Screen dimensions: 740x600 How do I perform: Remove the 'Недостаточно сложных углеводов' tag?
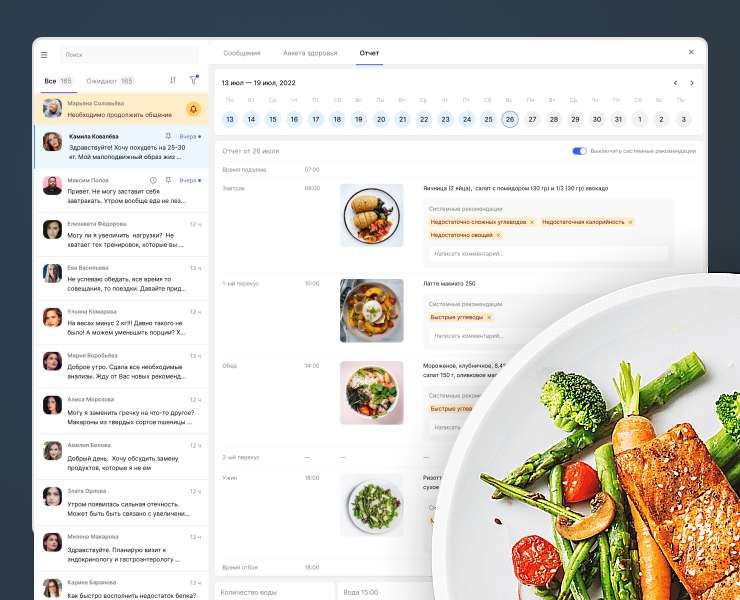(x=532, y=222)
